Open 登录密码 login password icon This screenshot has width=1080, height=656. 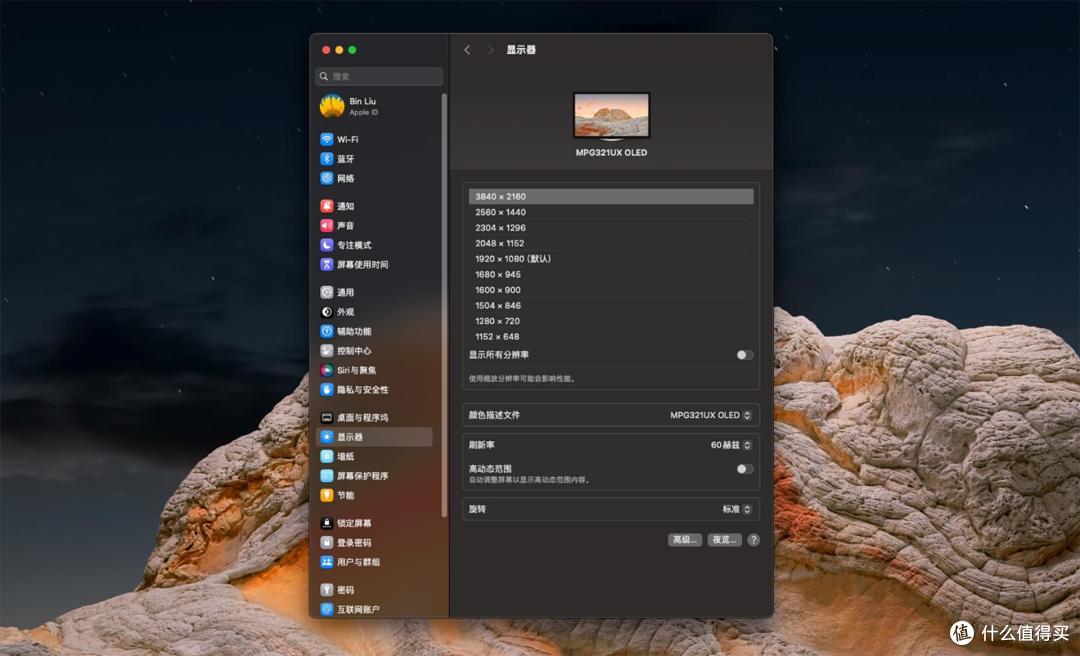(327, 542)
